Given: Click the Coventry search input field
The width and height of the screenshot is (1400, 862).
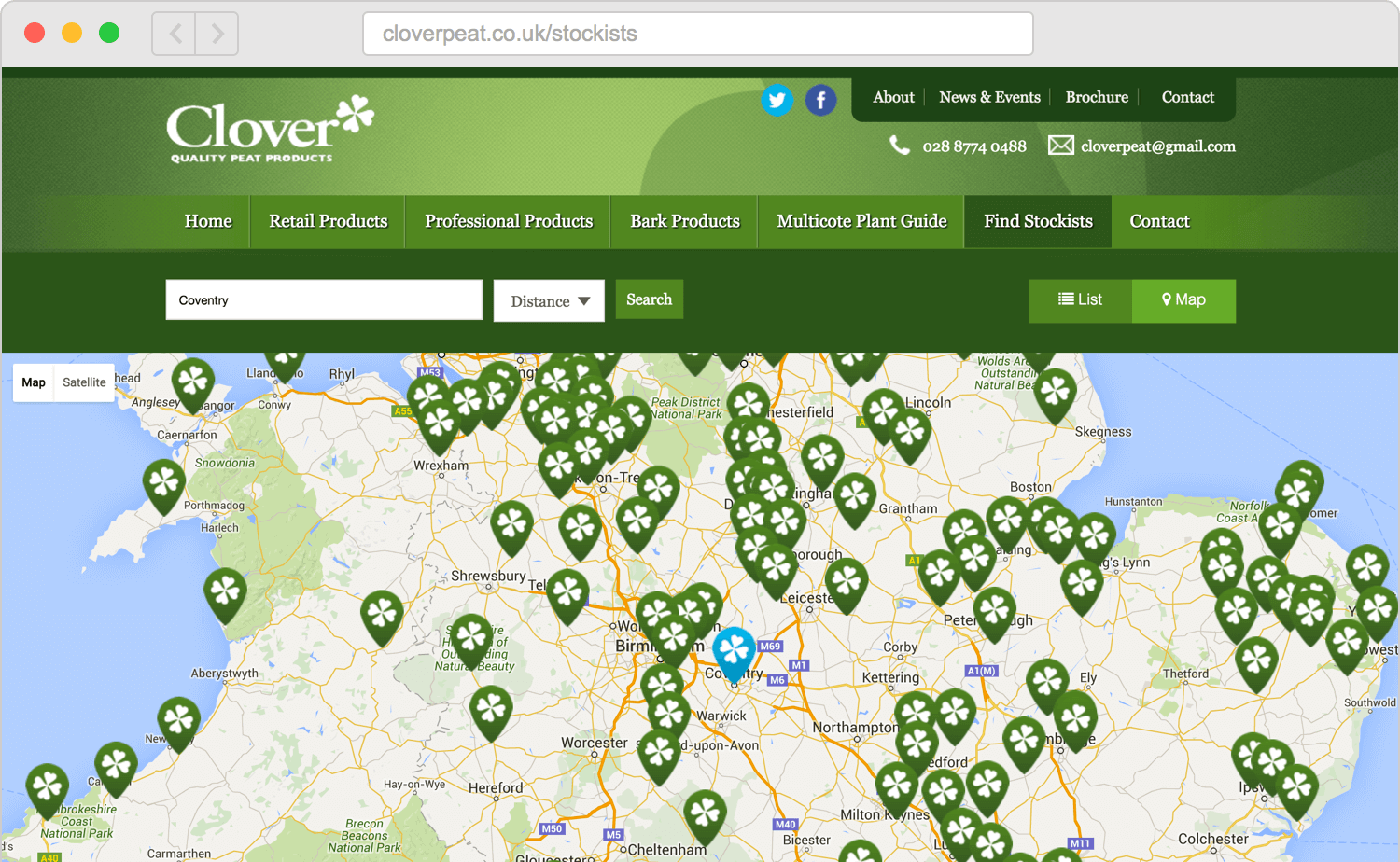Looking at the screenshot, I should [x=323, y=299].
